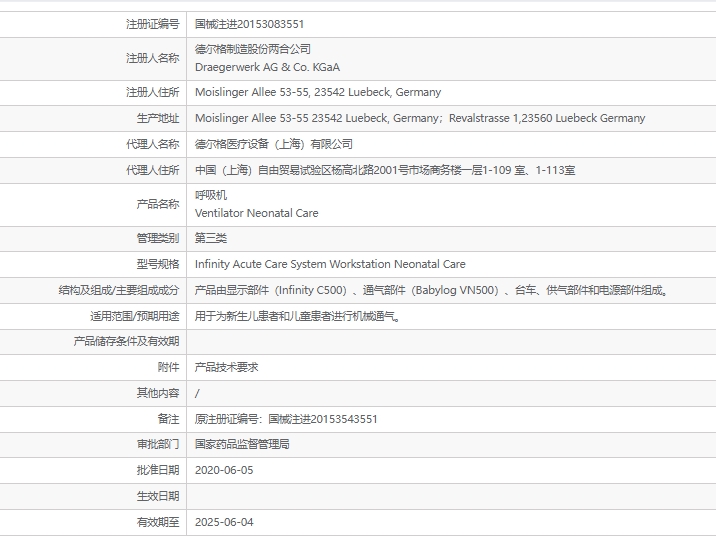Select production address containing Revalstrasse 1,23560

[x=420, y=118]
